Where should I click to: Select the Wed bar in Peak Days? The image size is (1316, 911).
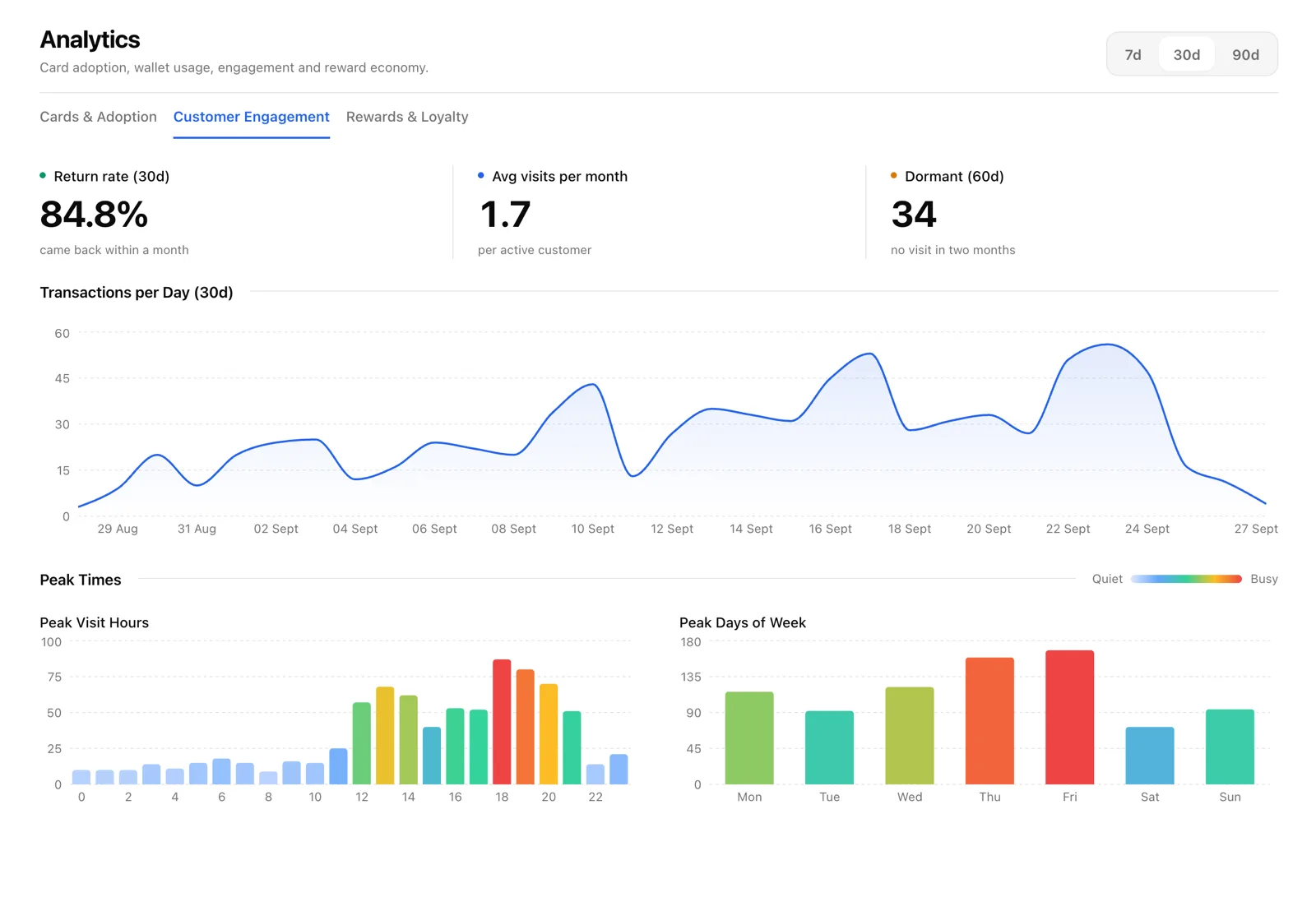tap(910, 735)
